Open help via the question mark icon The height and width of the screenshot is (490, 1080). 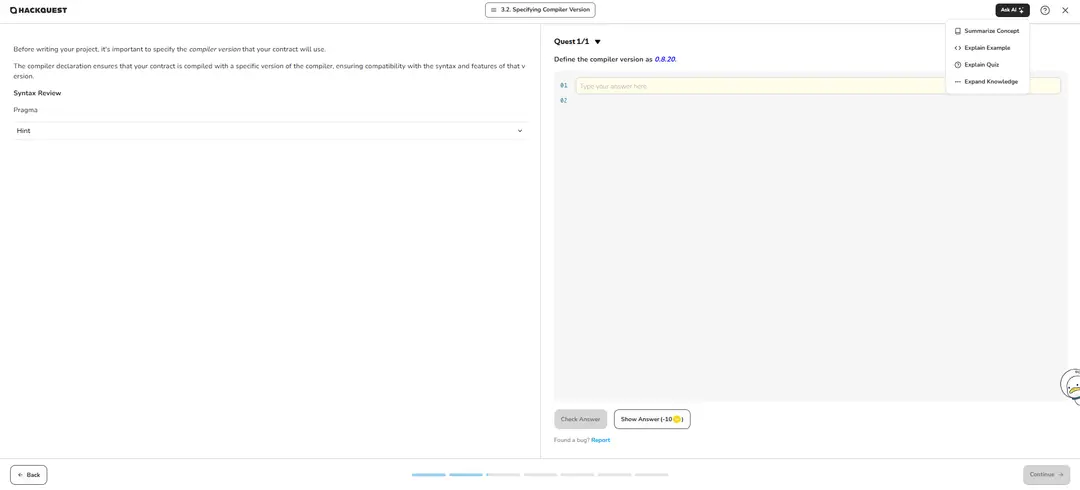tap(1045, 10)
